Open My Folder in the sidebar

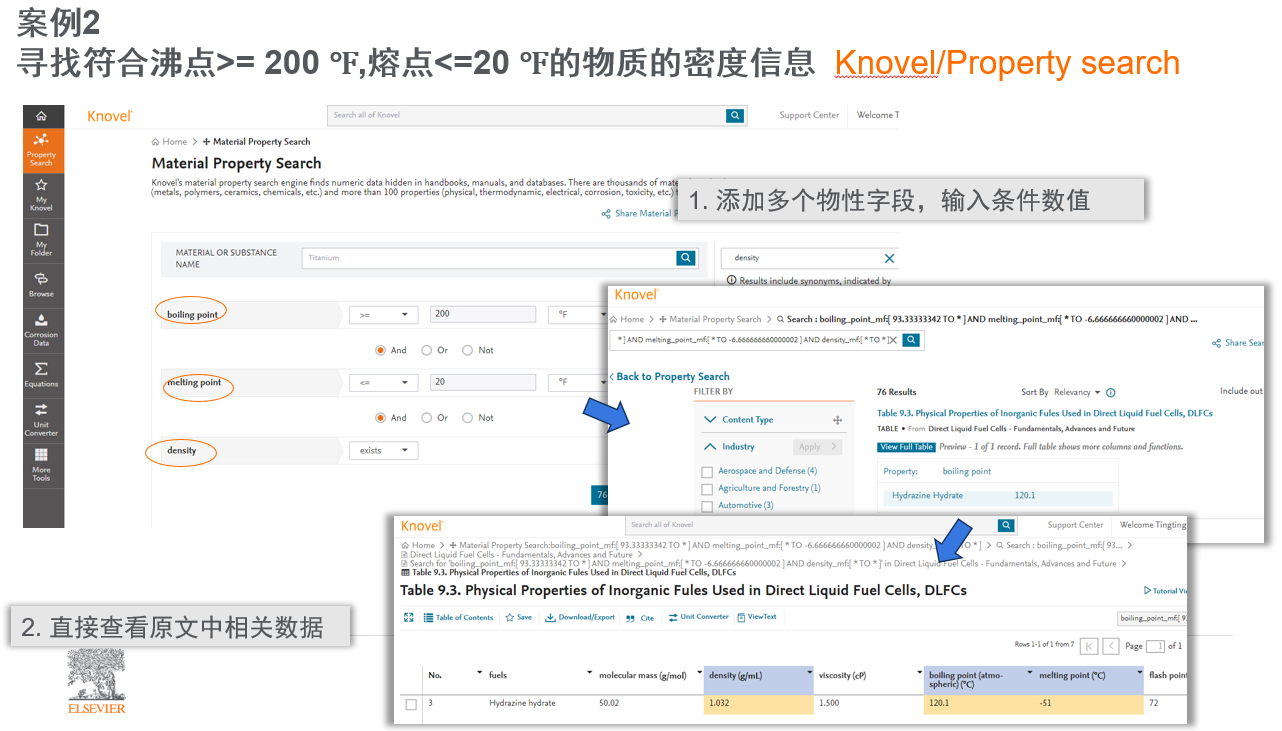click(x=41, y=240)
